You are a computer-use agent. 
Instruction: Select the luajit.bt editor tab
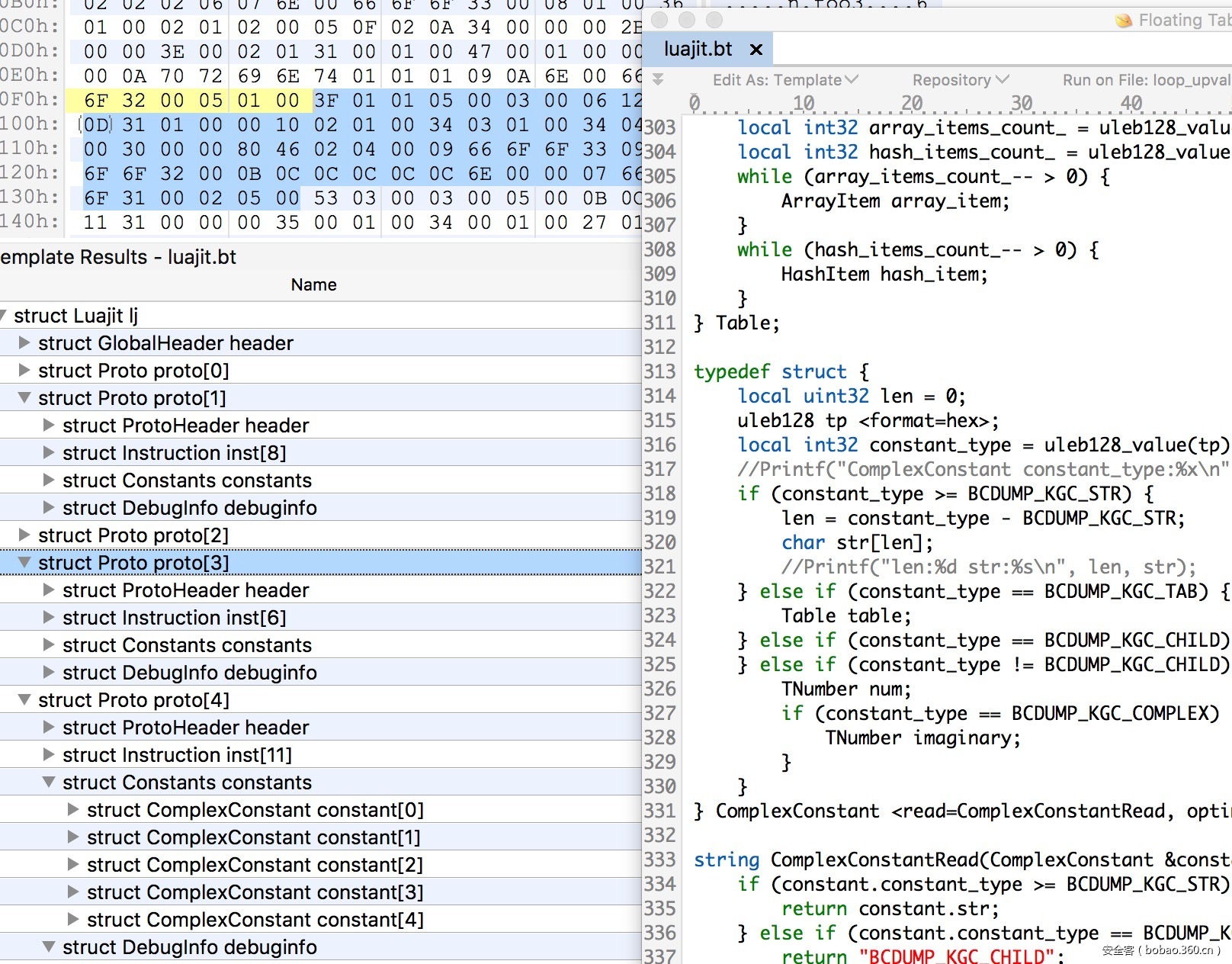pos(698,50)
